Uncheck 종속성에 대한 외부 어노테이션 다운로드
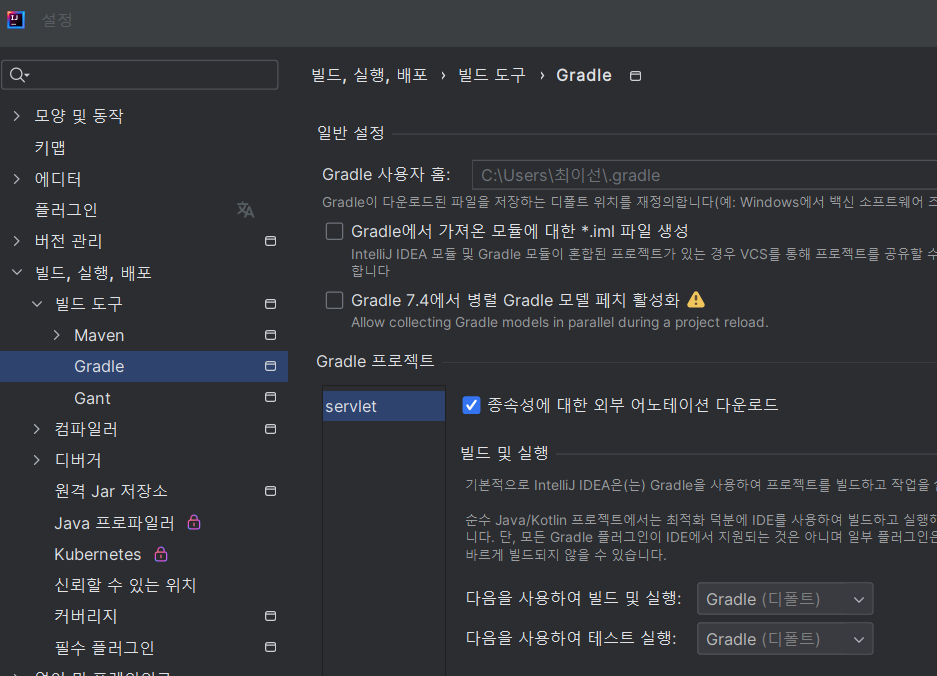 click(x=471, y=405)
